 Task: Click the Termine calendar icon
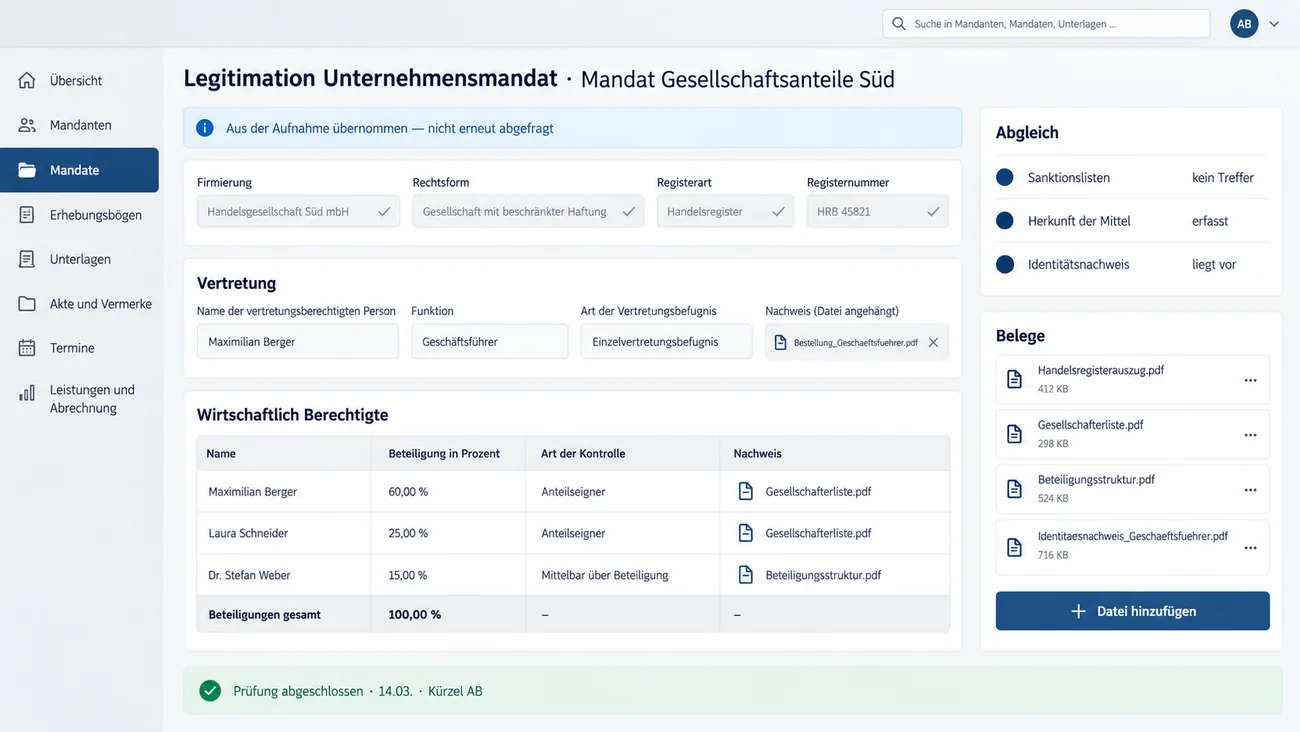coord(27,348)
